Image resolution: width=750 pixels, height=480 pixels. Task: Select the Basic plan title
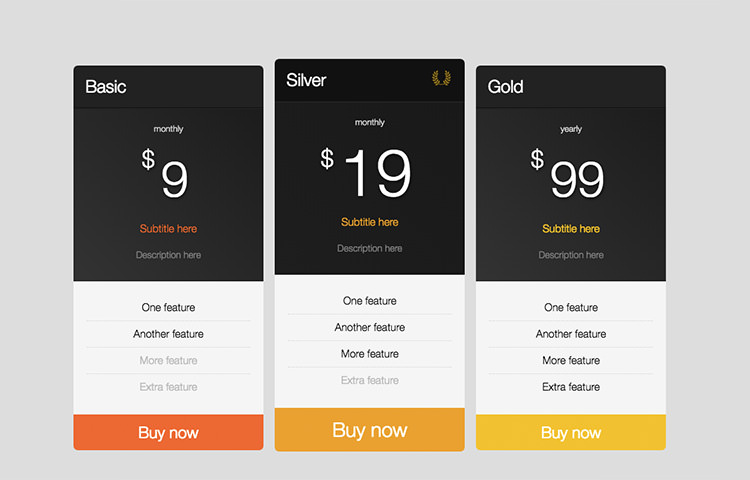(x=106, y=87)
